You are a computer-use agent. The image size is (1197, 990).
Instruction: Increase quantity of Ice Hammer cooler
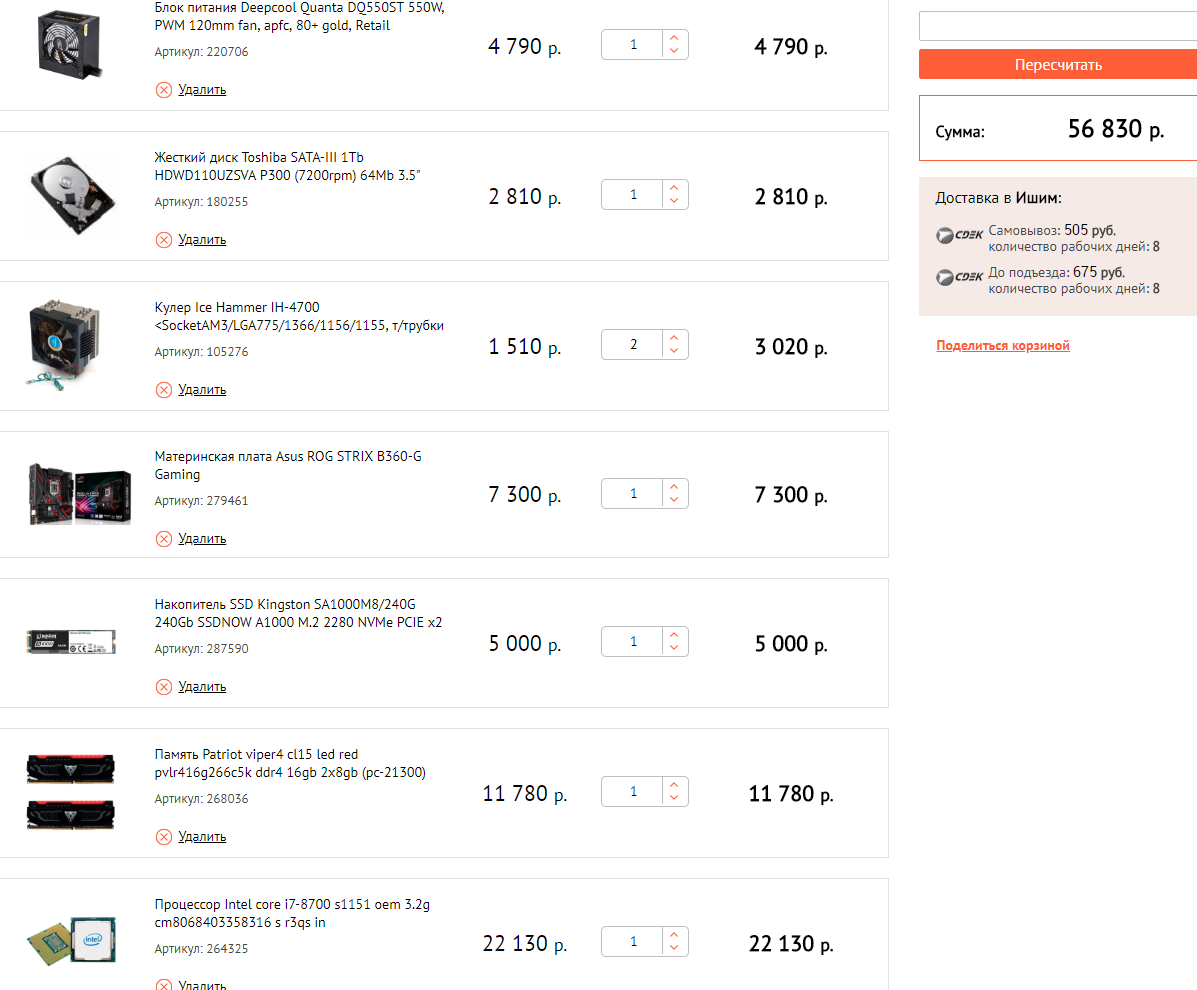point(674,338)
